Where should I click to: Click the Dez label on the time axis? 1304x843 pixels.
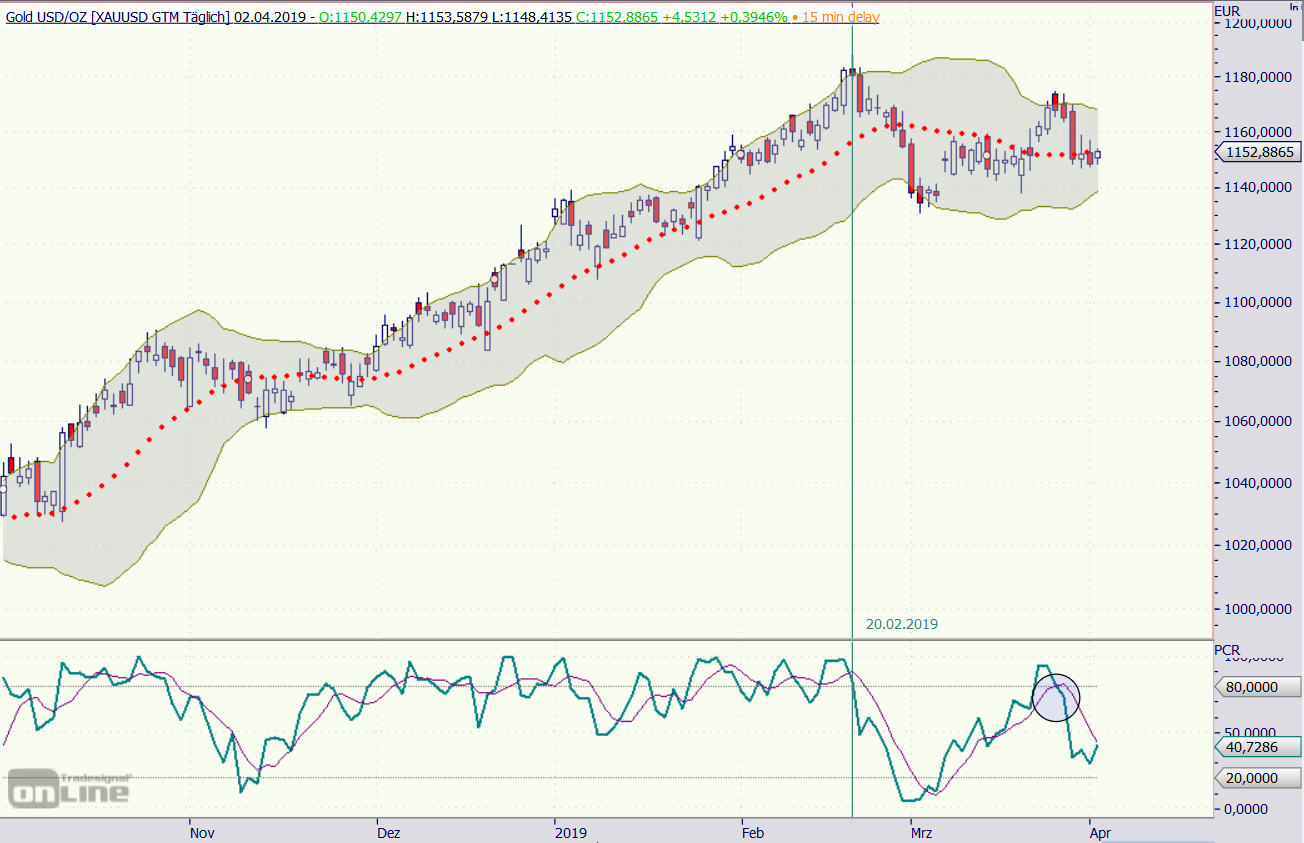point(389,831)
